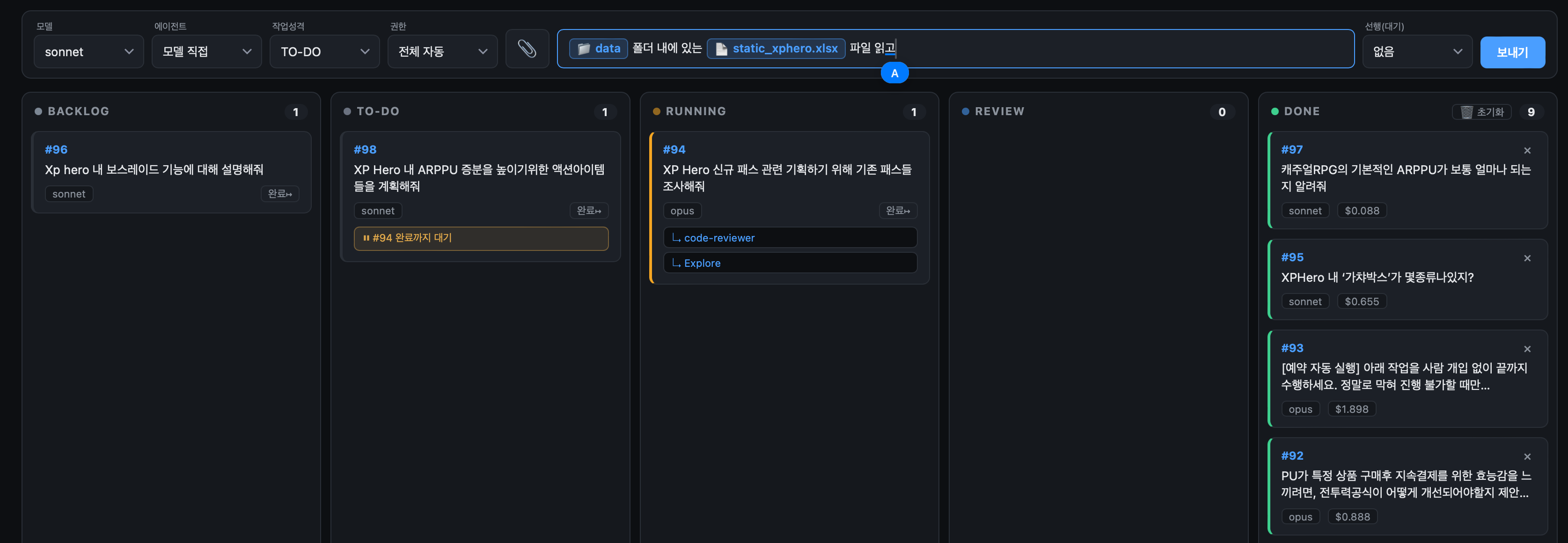Open the TO-DO task type dropdown
Image resolution: width=1568 pixels, height=543 pixels.
click(324, 52)
